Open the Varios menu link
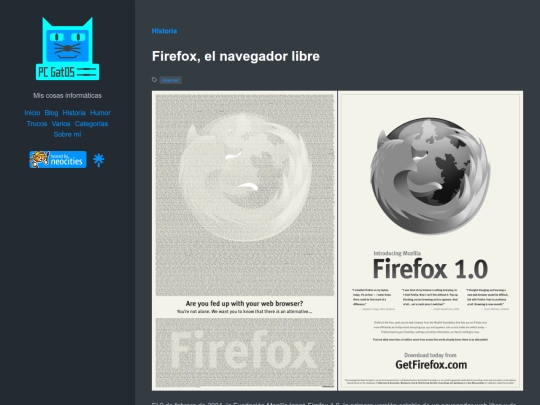Screen dimensions: 540x405 click(61, 124)
